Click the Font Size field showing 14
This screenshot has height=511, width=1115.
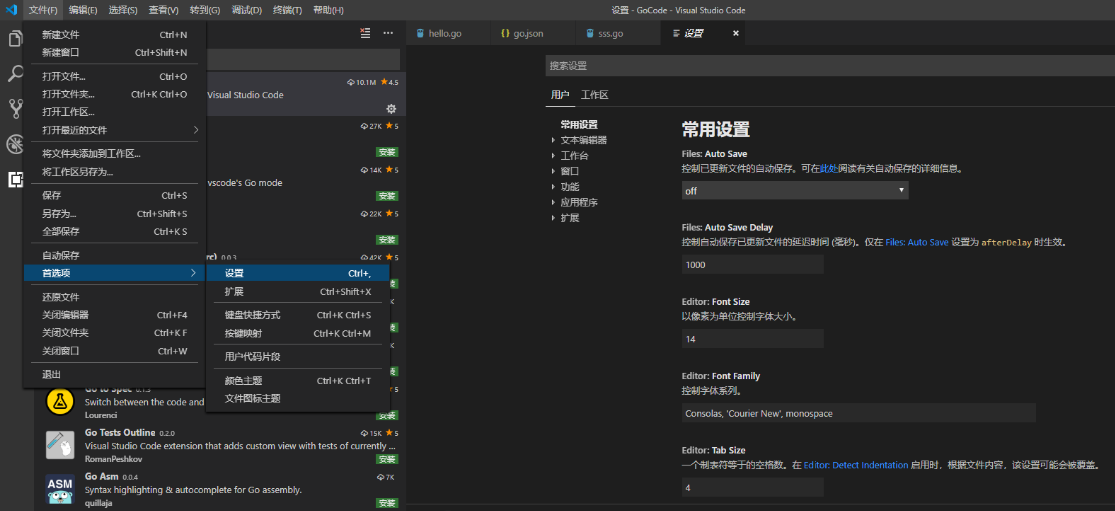[752, 339]
